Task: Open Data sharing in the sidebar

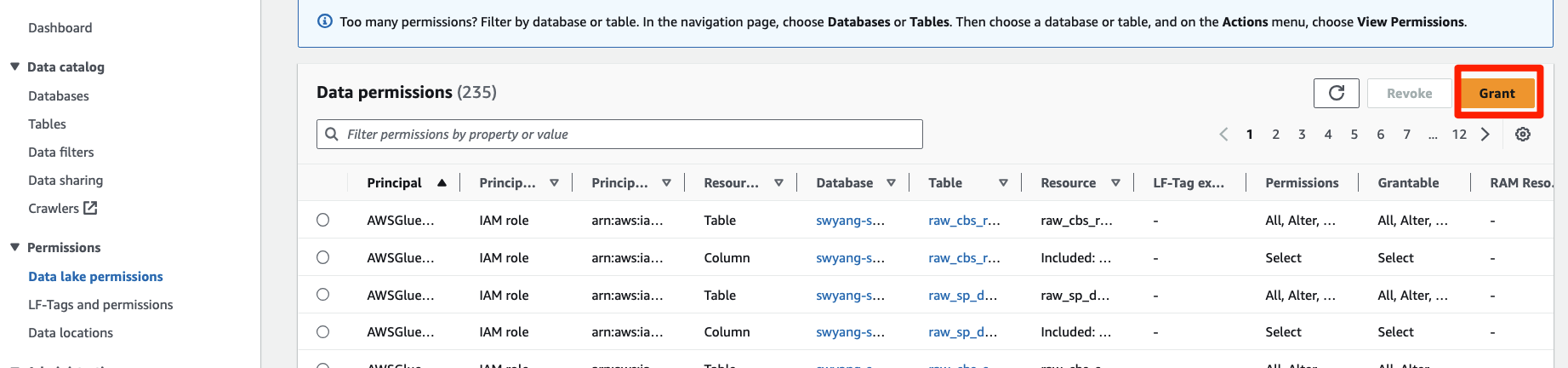Action: point(66,181)
